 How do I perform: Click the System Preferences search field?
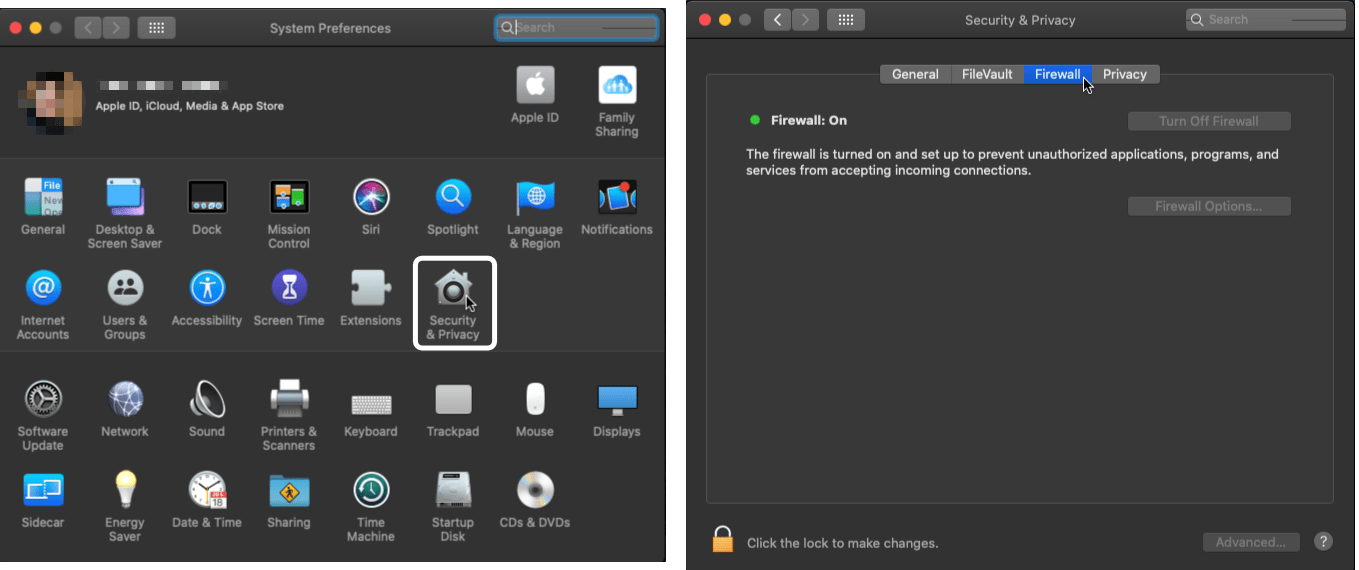577,28
